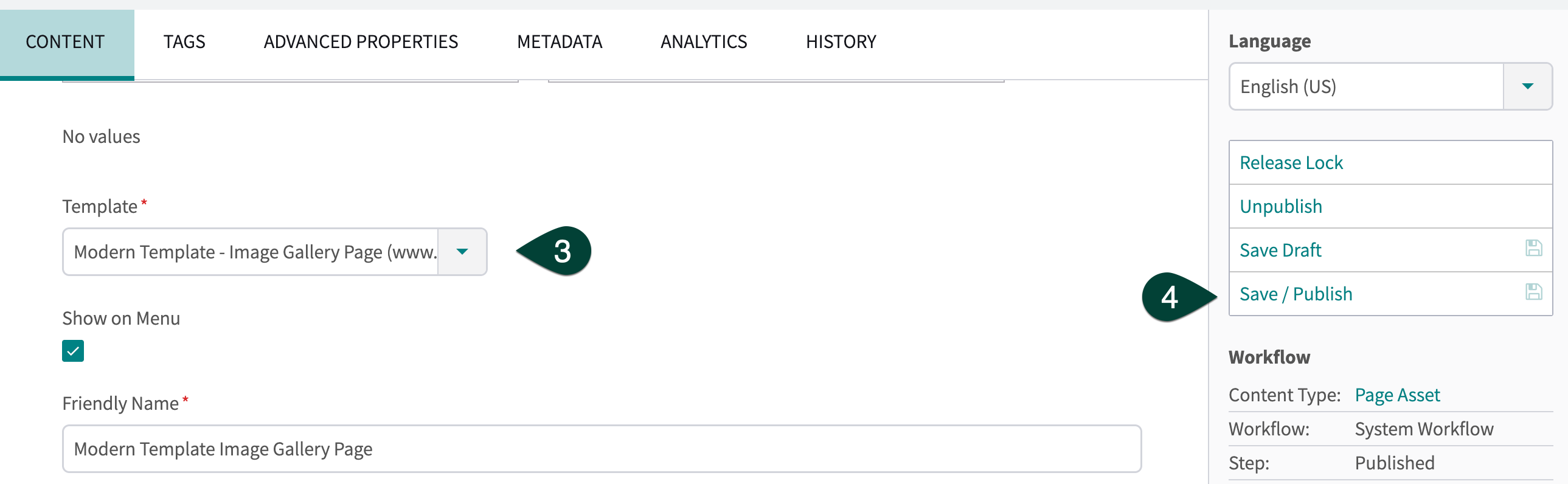This screenshot has width=1568, height=484.
Task: Open the History tab
Action: pos(841,42)
